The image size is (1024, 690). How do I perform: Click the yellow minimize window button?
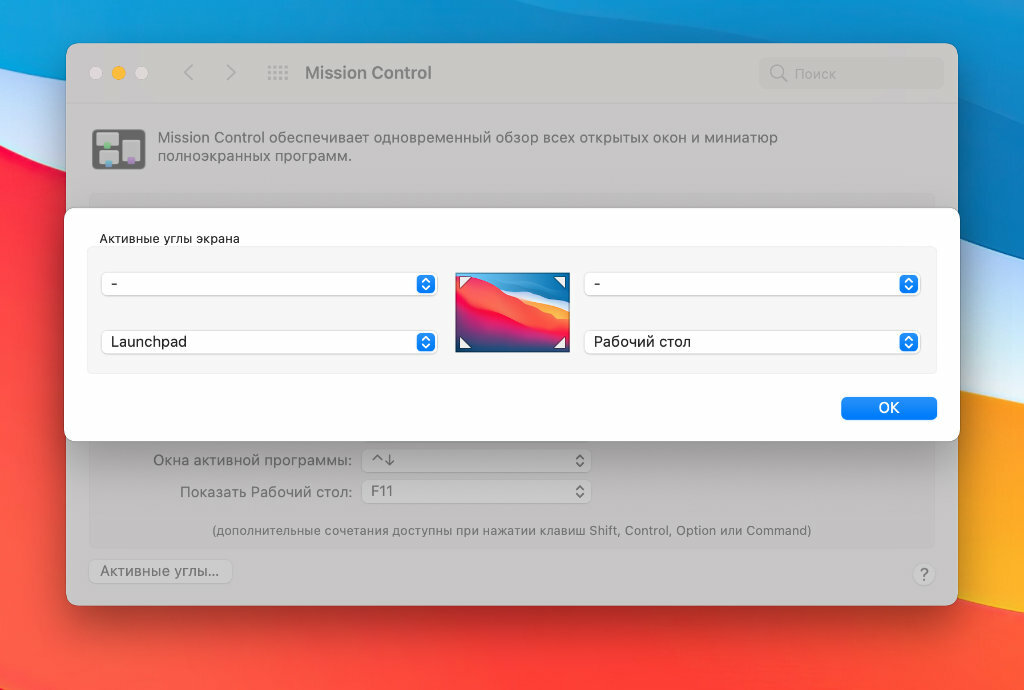pos(119,73)
